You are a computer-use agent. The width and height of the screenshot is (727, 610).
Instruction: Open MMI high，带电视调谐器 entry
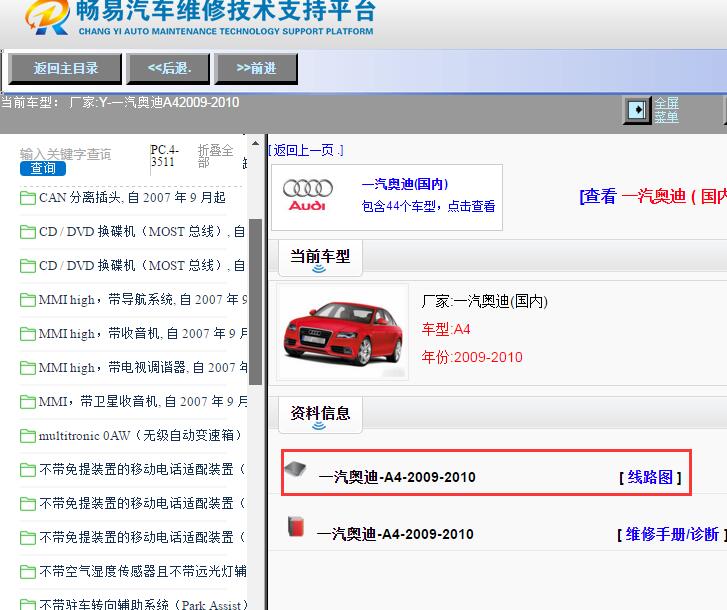(x=142, y=368)
